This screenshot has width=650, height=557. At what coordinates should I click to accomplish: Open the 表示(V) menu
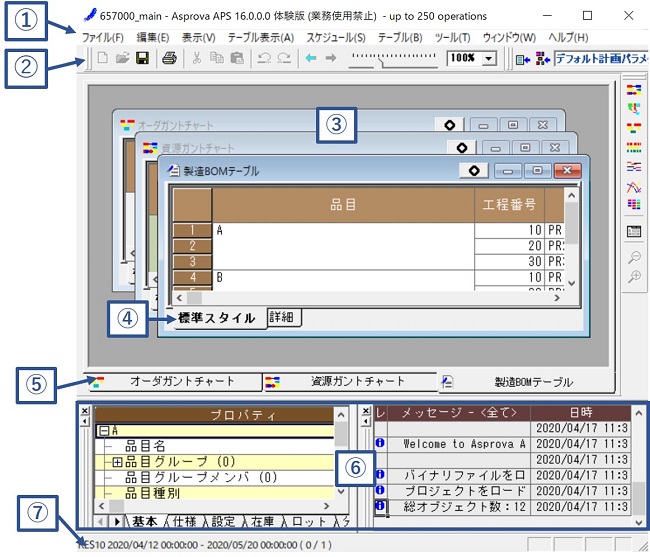(x=199, y=38)
